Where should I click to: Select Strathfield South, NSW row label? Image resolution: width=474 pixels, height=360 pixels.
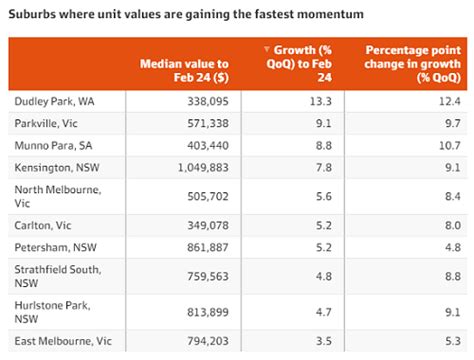click(x=58, y=276)
